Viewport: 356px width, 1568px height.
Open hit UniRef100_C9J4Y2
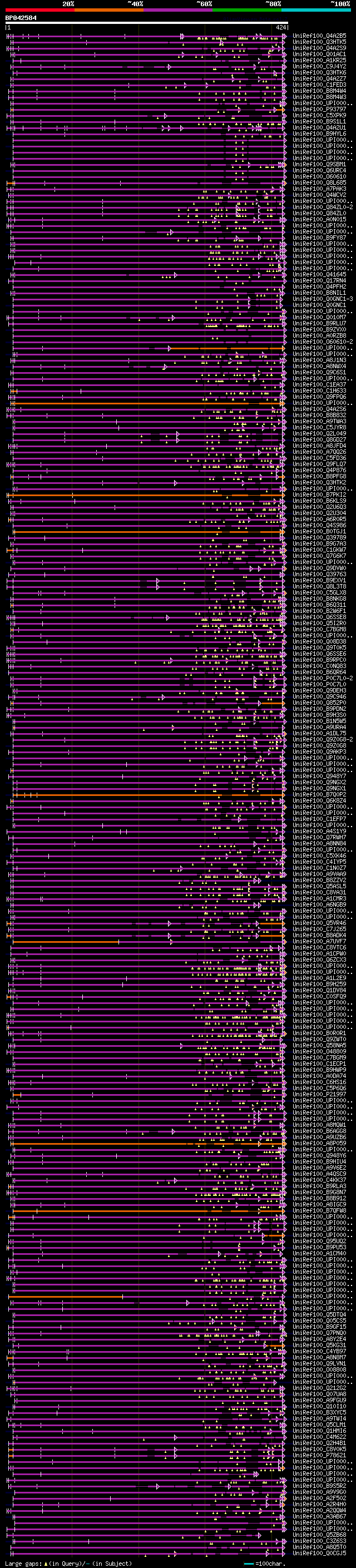point(319,66)
